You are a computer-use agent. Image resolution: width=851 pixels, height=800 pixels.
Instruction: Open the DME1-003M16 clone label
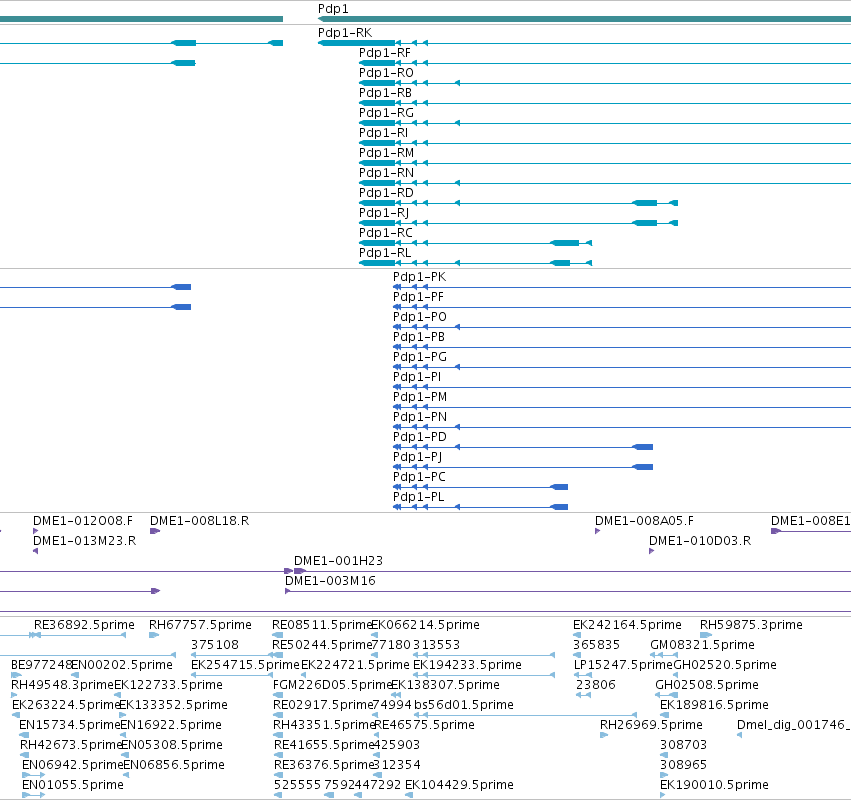pos(331,581)
